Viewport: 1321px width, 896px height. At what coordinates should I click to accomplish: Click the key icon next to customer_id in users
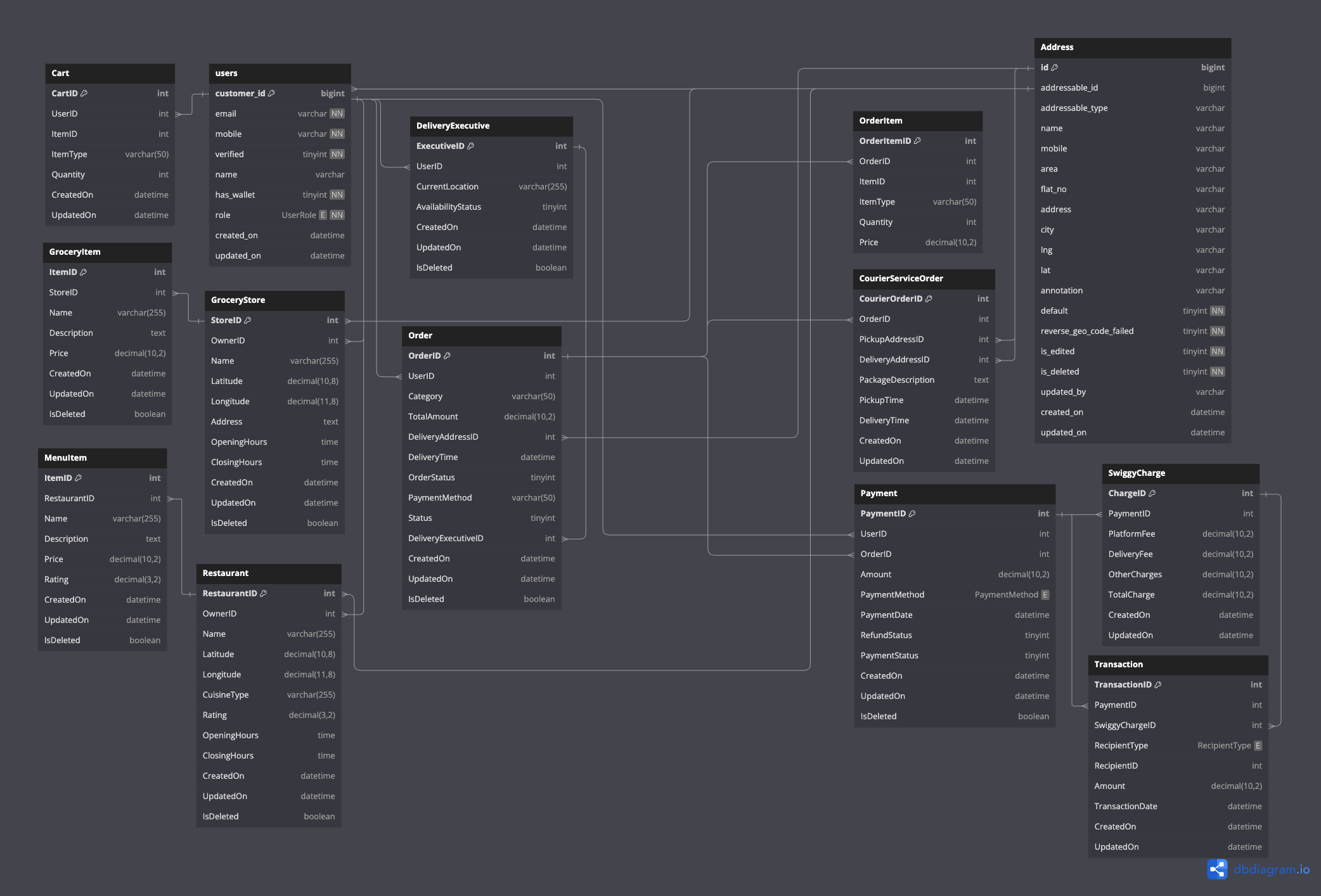pyautogui.click(x=272, y=93)
